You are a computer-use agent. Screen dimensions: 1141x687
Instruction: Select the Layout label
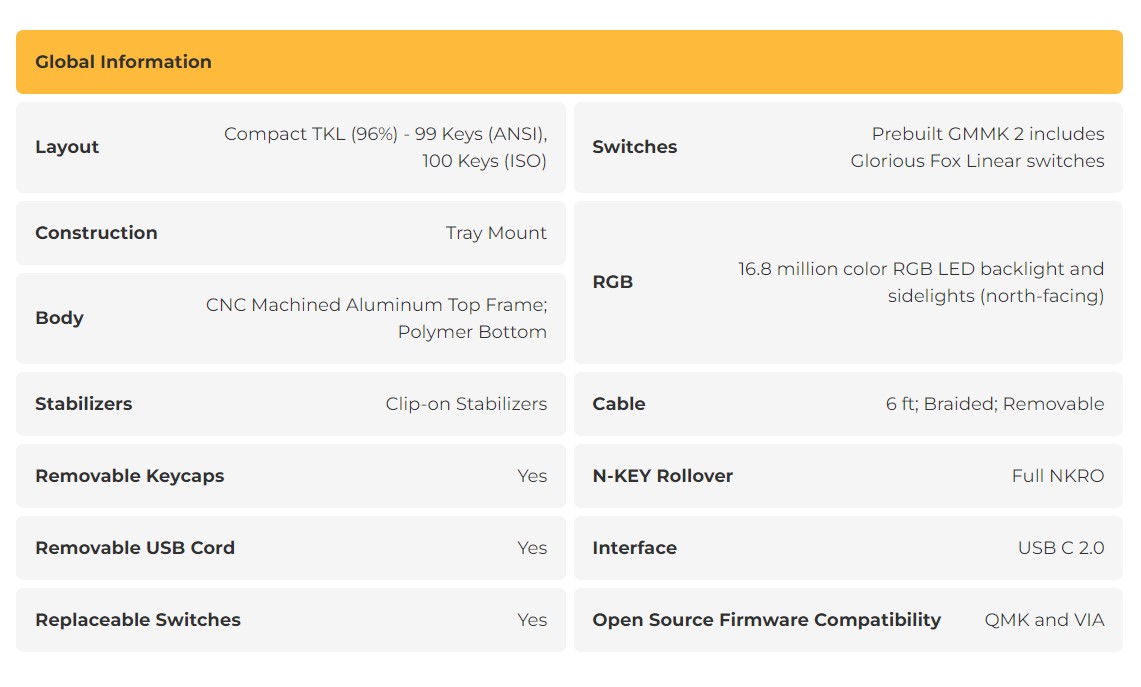click(x=67, y=147)
